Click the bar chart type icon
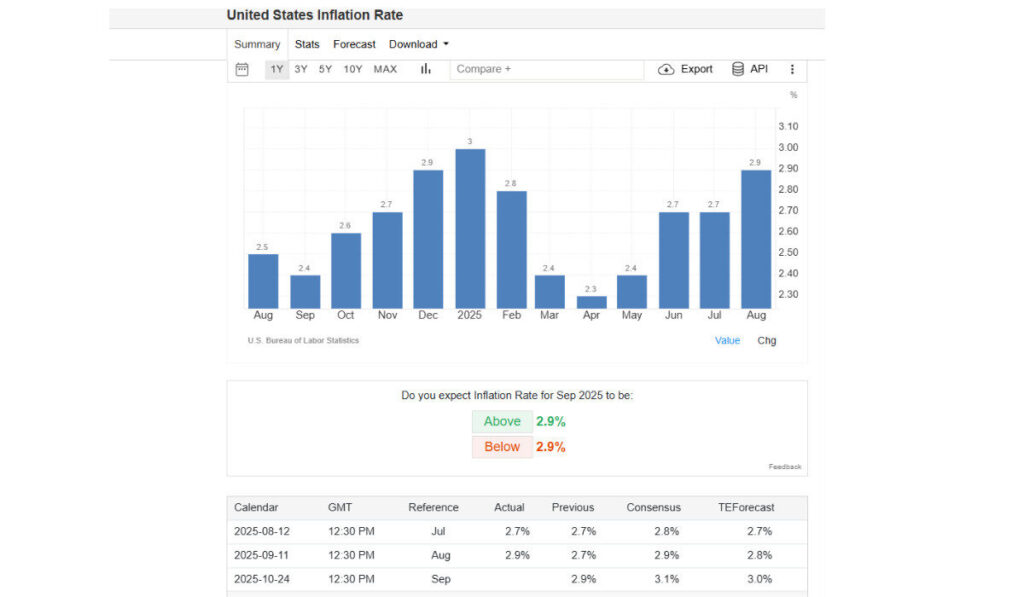The width and height of the screenshot is (1024, 597). 425,69
